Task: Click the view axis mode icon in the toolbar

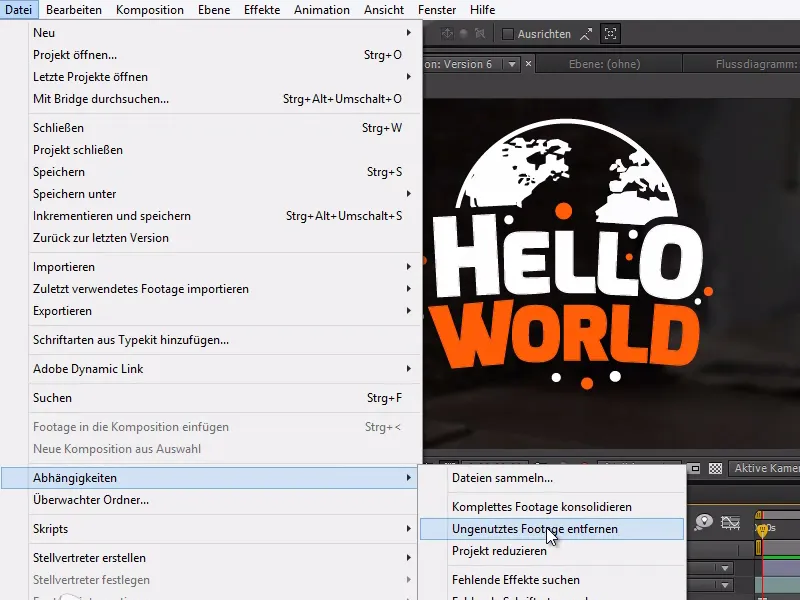Action: pyautogui.click(x=480, y=34)
